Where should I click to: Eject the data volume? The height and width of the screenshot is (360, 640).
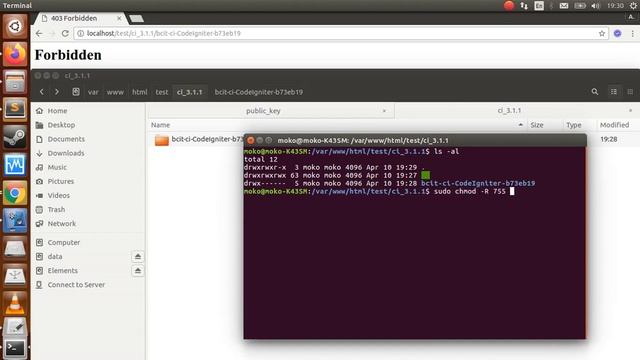point(138,256)
